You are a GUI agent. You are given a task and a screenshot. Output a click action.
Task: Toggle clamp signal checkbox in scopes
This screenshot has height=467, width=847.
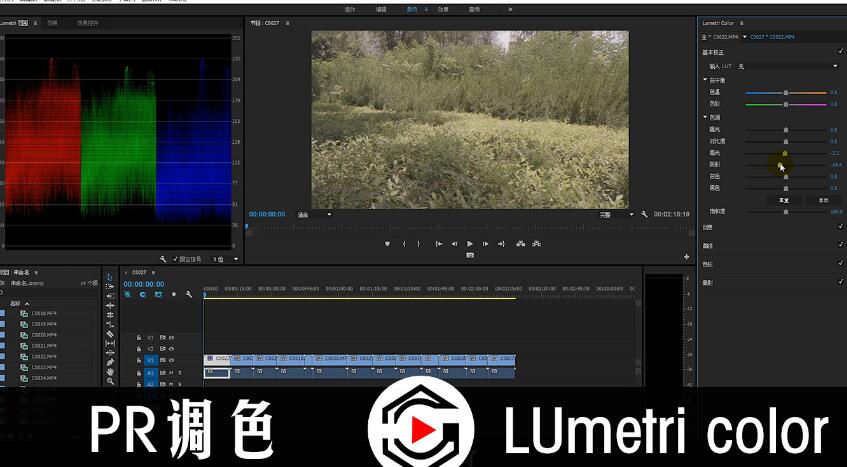pyautogui.click(x=176, y=259)
